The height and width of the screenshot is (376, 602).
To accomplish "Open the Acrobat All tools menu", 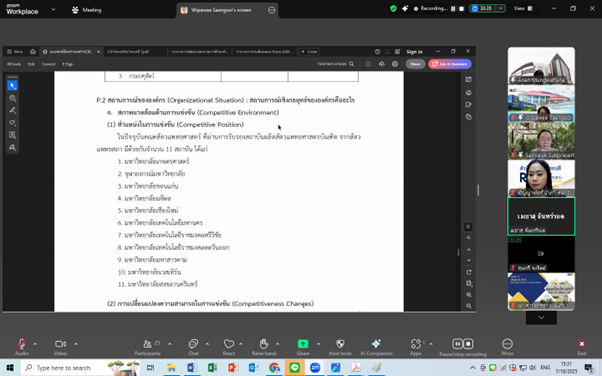I will pos(14,64).
